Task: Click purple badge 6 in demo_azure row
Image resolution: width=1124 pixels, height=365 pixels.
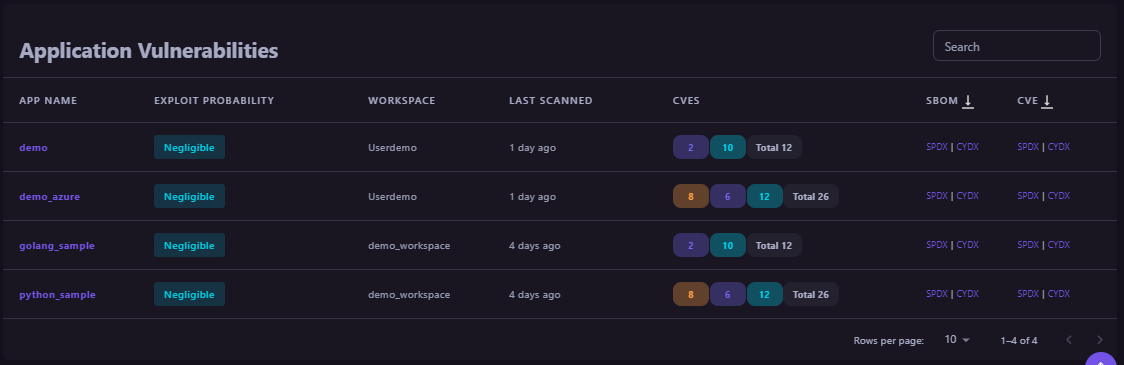Action: 728,196
